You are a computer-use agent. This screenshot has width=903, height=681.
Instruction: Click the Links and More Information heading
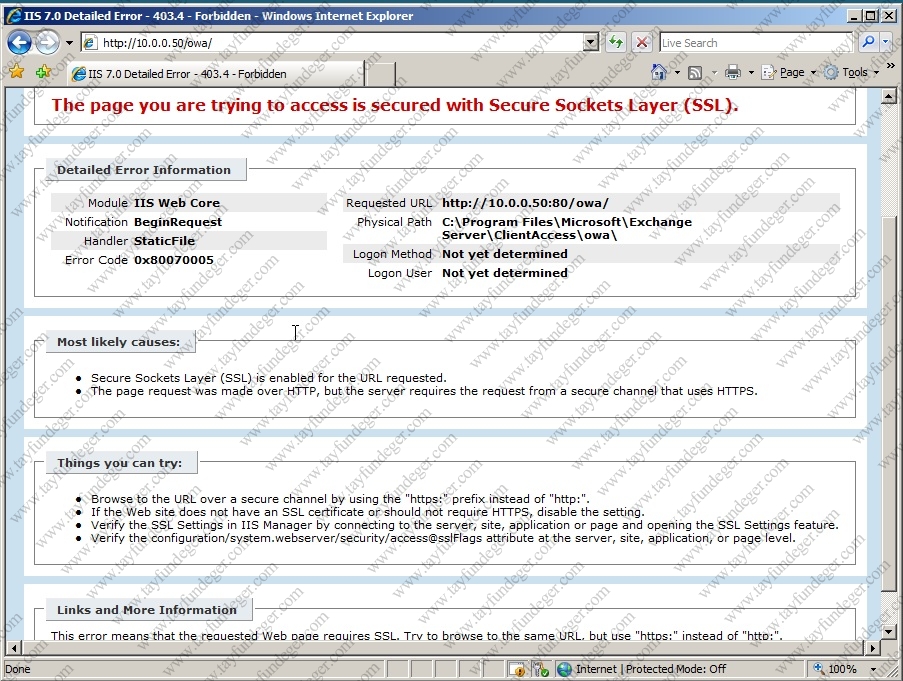[147, 610]
